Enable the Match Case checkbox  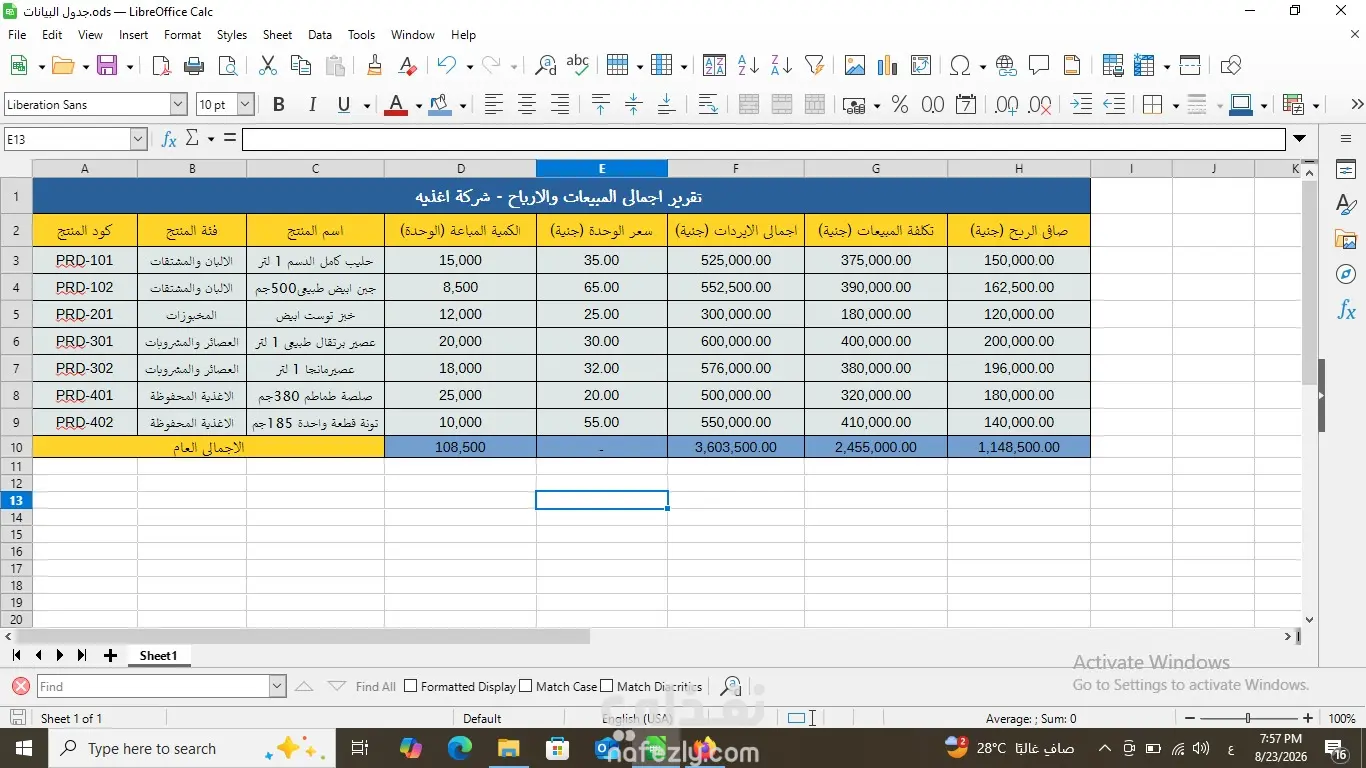click(x=526, y=686)
